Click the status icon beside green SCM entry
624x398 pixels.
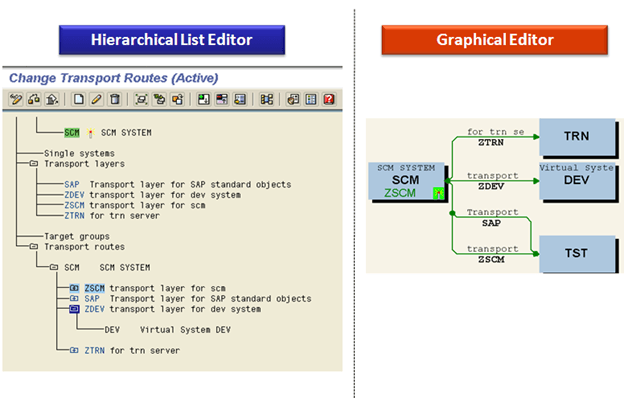coord(90,133)
